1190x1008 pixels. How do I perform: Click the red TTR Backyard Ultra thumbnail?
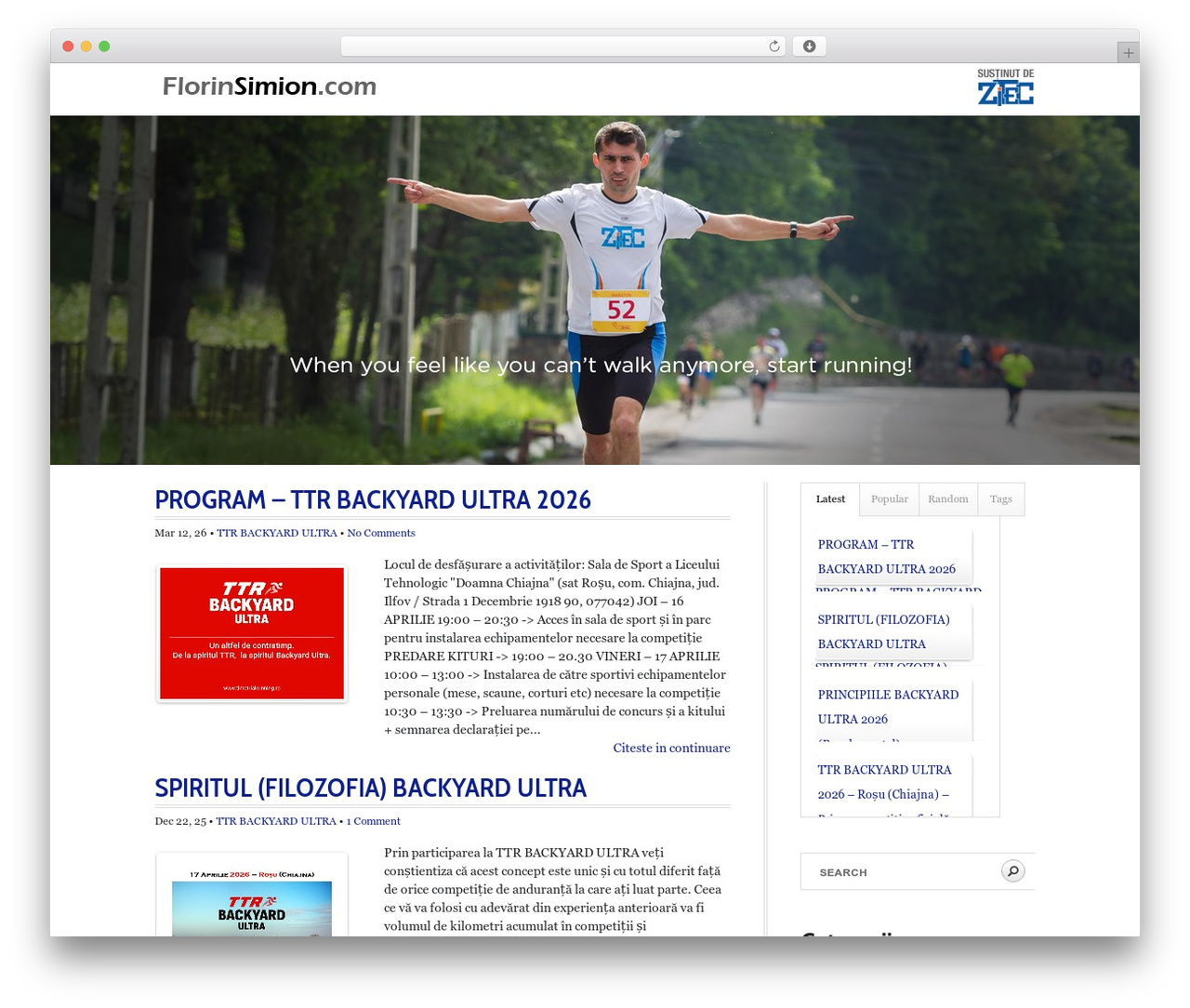252,633
